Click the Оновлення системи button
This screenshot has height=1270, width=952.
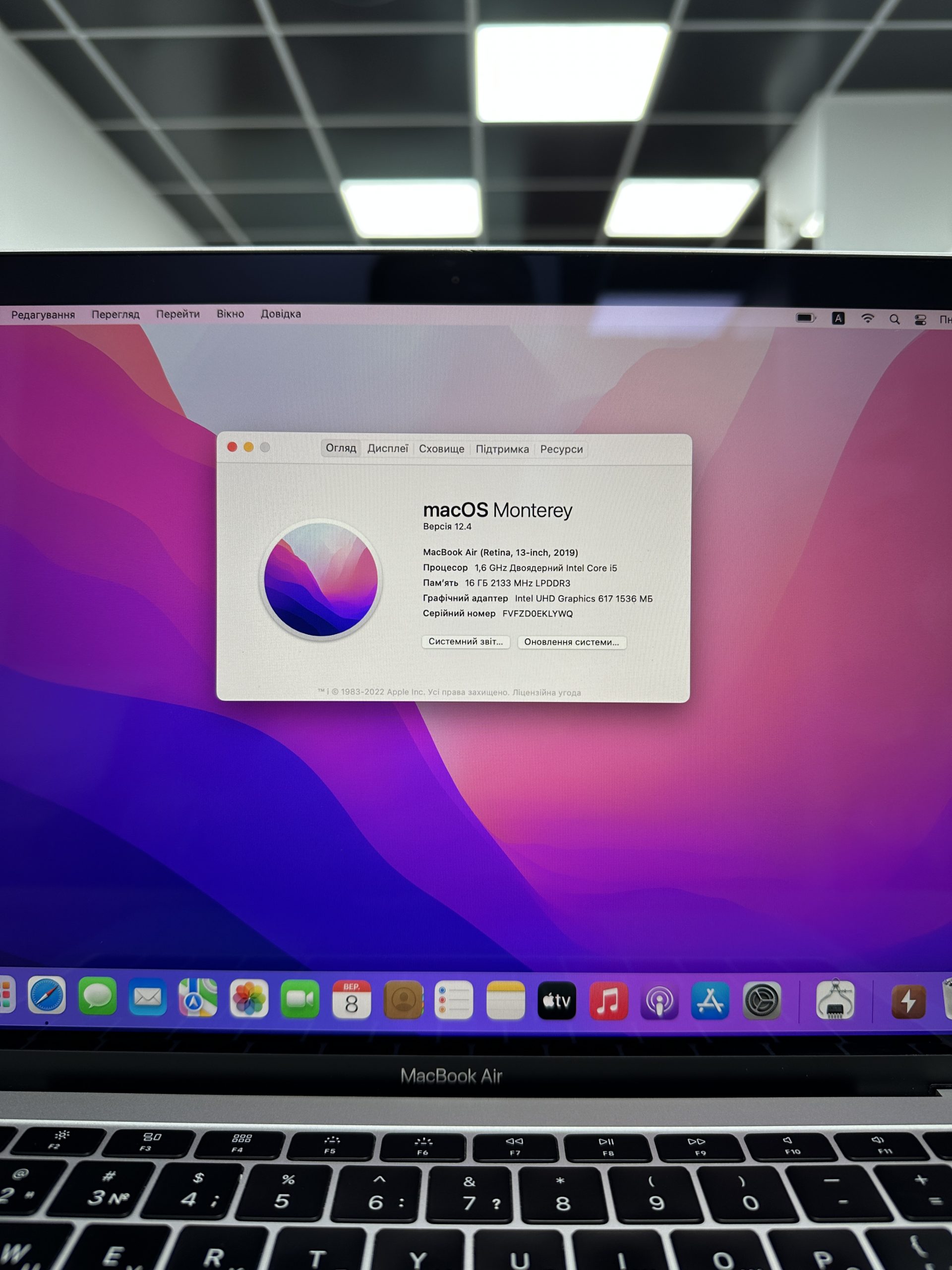point(572,642)
